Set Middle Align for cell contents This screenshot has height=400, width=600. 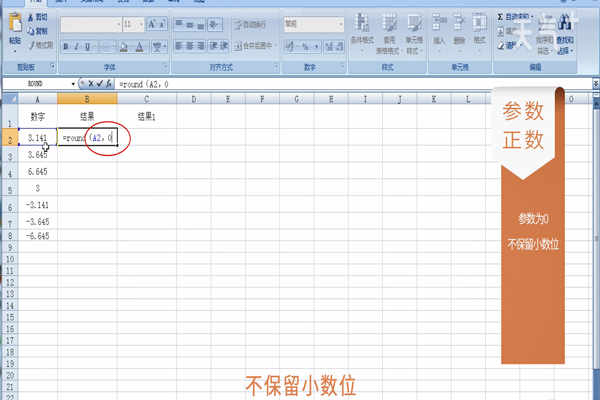pos(189,24)
